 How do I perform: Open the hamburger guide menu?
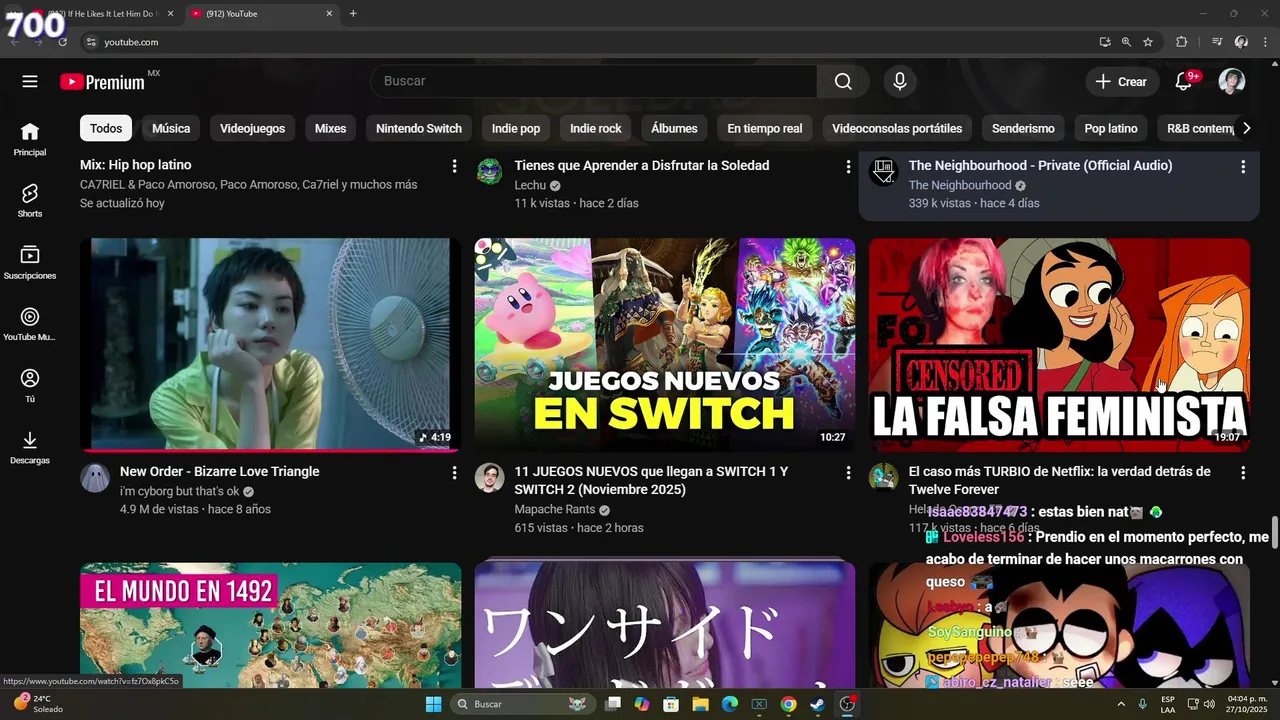[x=30, y=82]
